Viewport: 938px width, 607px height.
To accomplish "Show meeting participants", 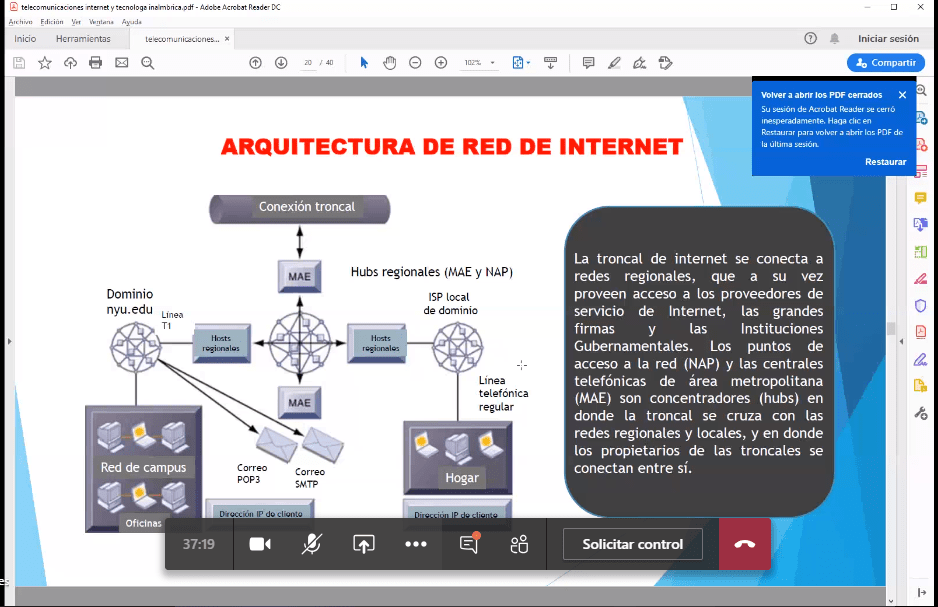I will [519, 544].
